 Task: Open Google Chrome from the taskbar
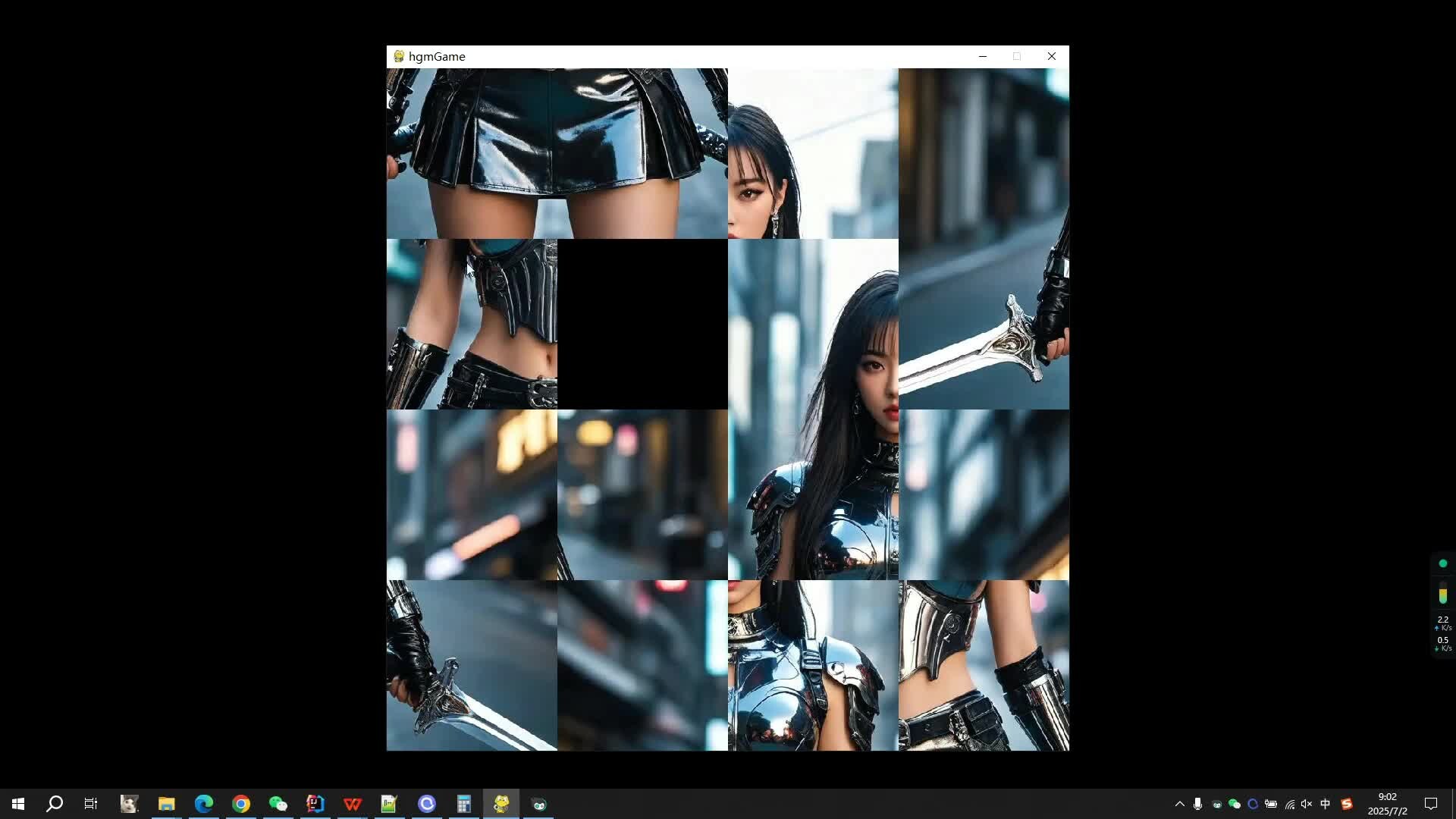point(240,804)
